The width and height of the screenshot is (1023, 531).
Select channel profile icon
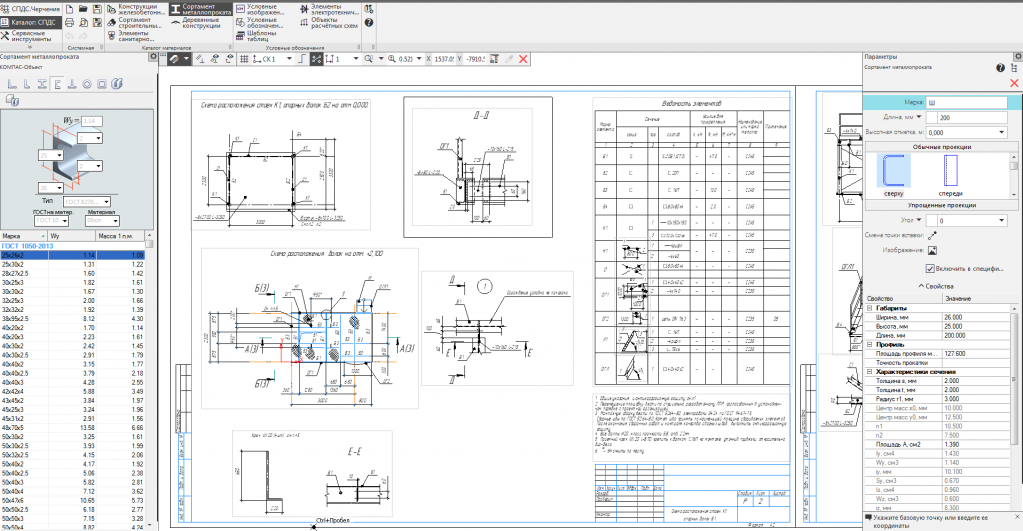click(x=57, y=83)
